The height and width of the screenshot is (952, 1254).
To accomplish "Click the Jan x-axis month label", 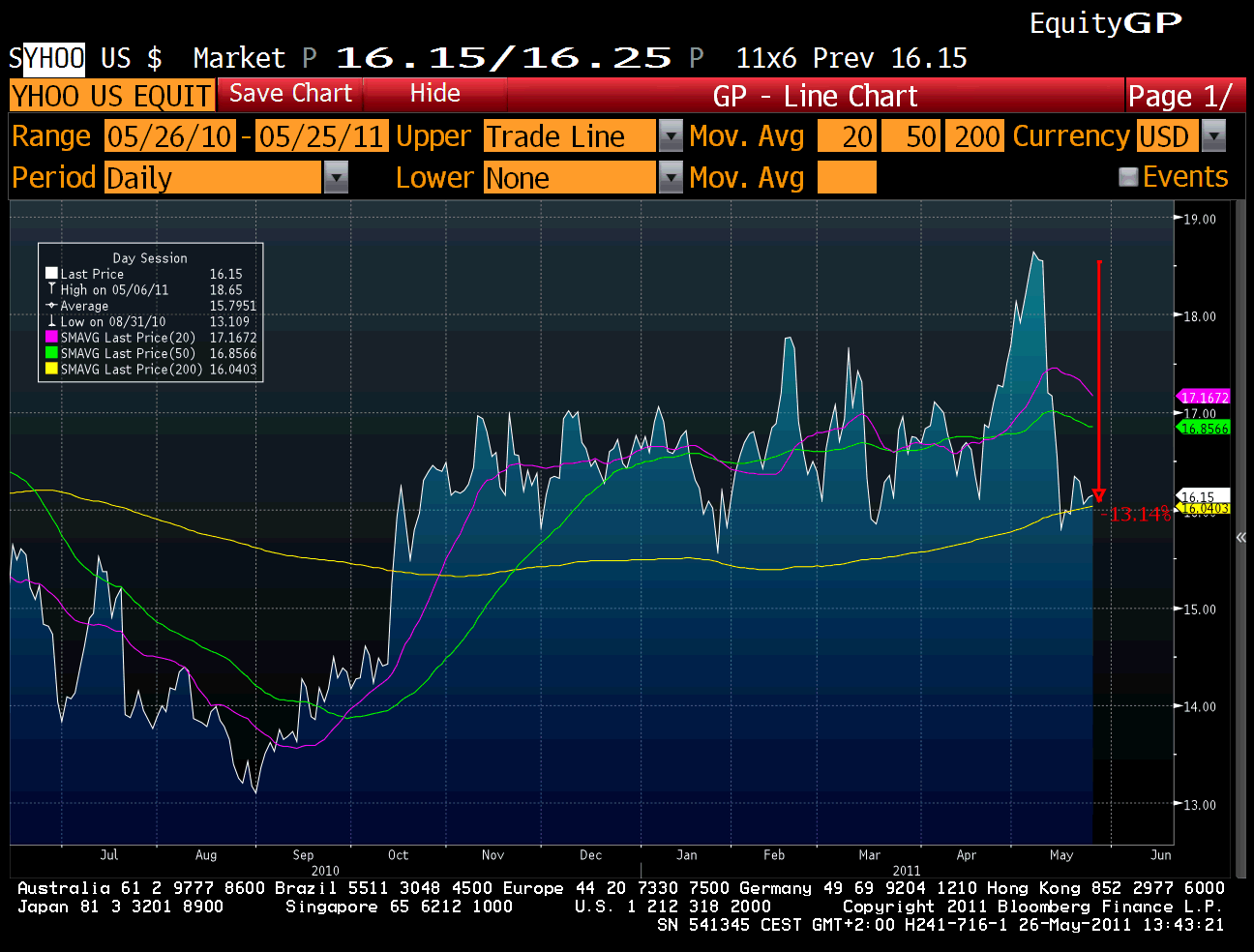I will [x=686, y=855].
